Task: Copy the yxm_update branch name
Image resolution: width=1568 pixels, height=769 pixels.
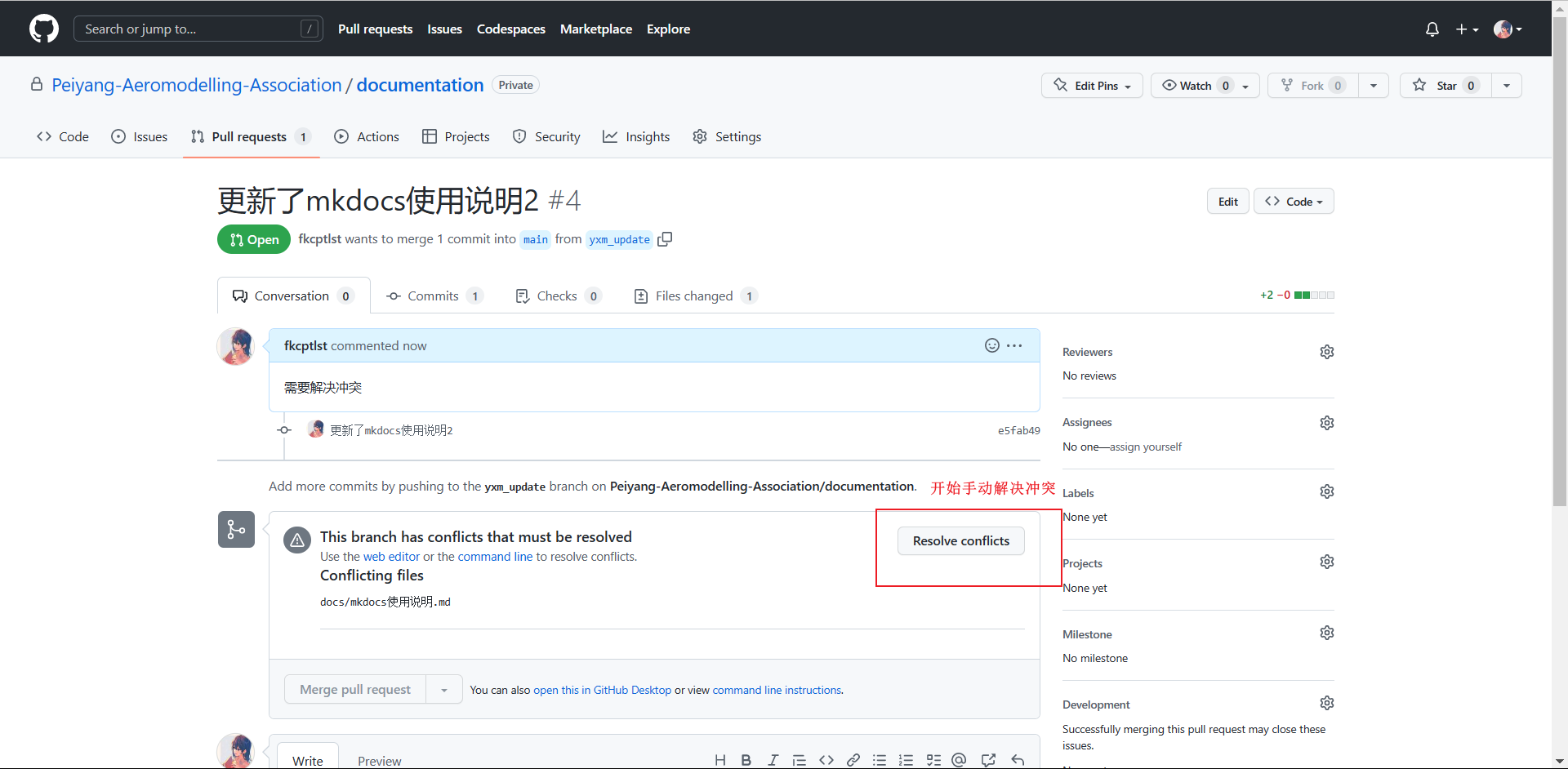Action: [x=665, y=239]
